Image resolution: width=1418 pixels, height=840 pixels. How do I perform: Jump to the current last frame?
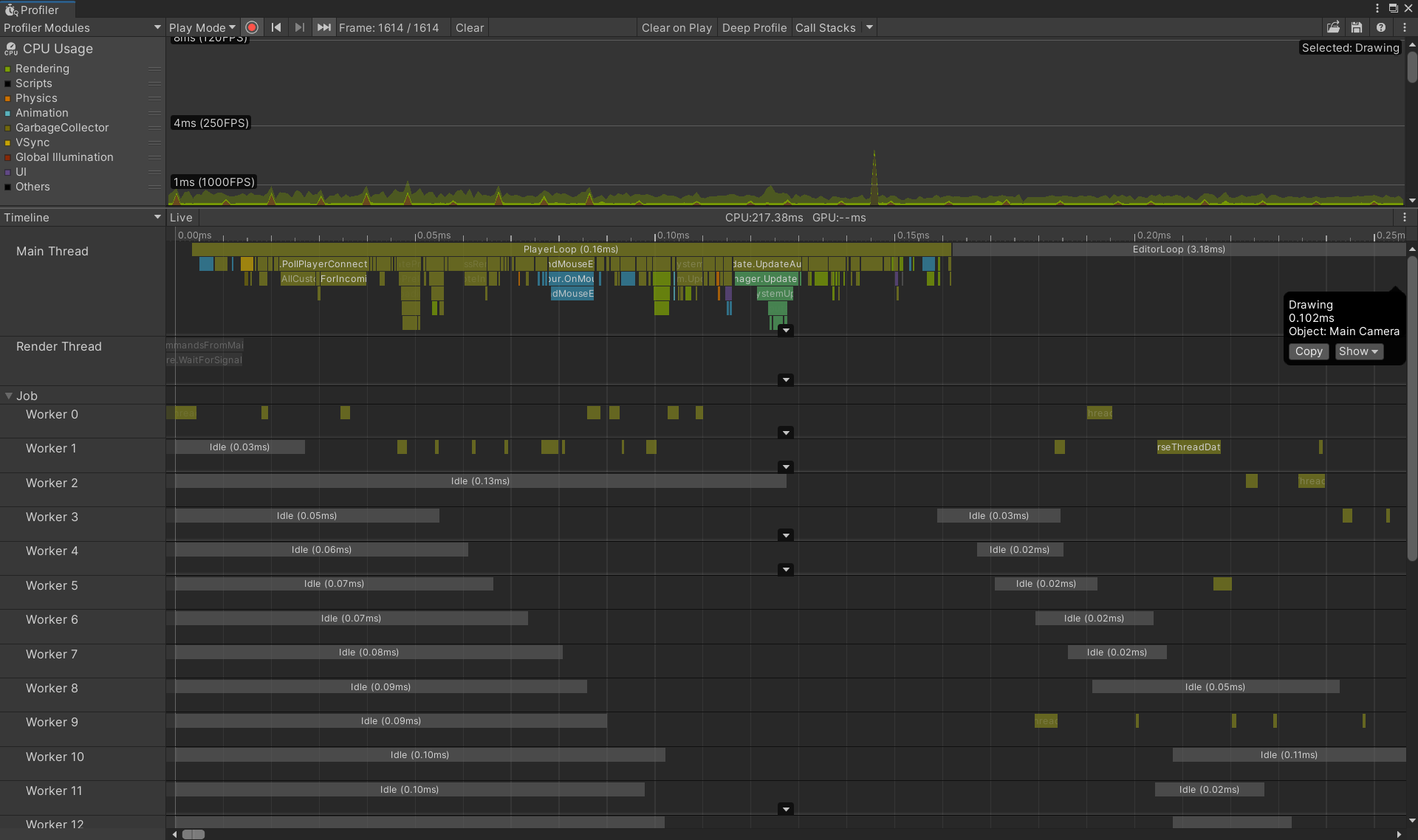coord(323,27)
